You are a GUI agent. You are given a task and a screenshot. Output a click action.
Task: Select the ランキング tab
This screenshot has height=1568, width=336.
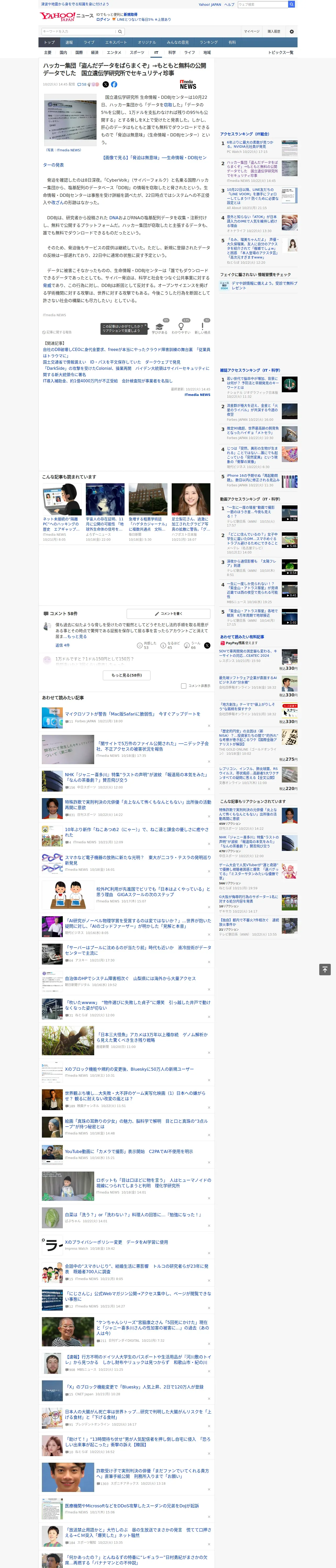[x=209, y=42]
